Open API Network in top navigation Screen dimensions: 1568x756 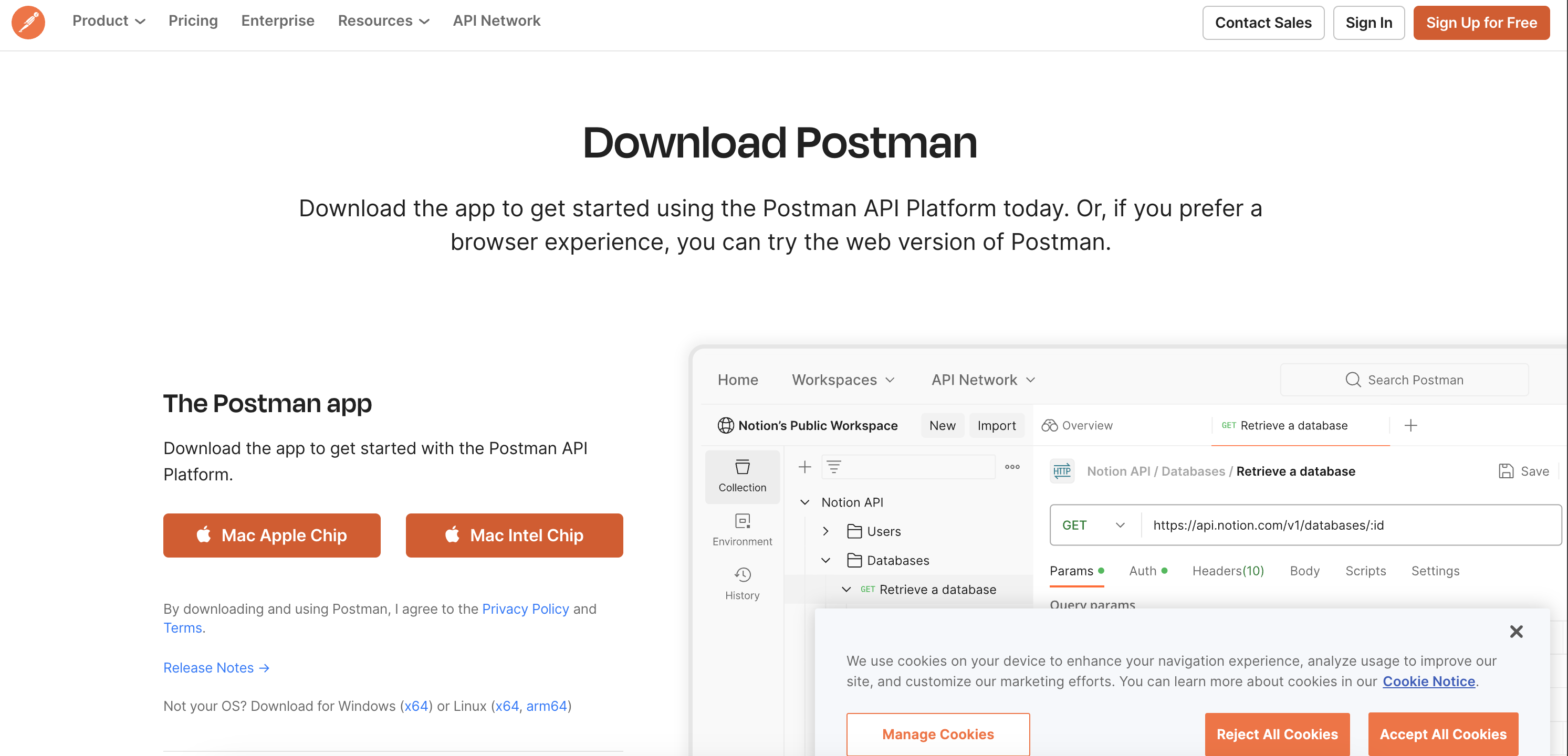[x=496, y=20]
